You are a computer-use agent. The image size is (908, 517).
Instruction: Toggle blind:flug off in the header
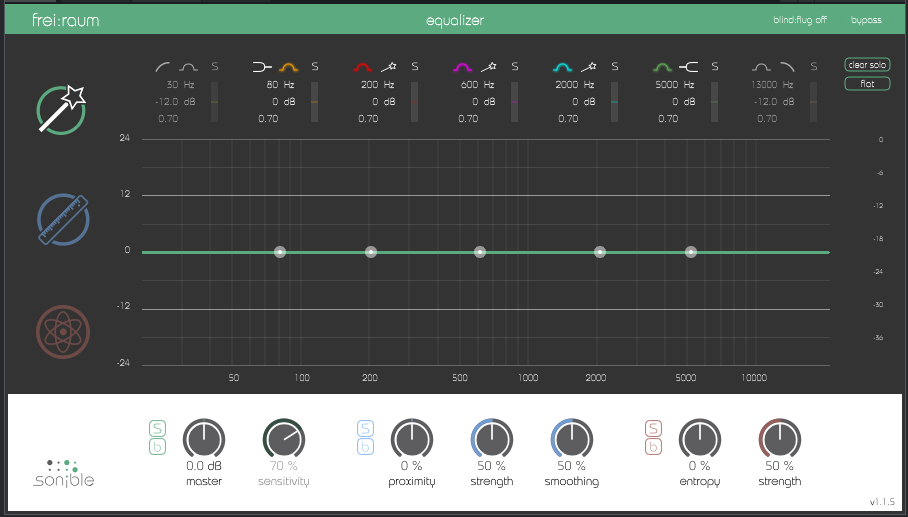[799, 20]
